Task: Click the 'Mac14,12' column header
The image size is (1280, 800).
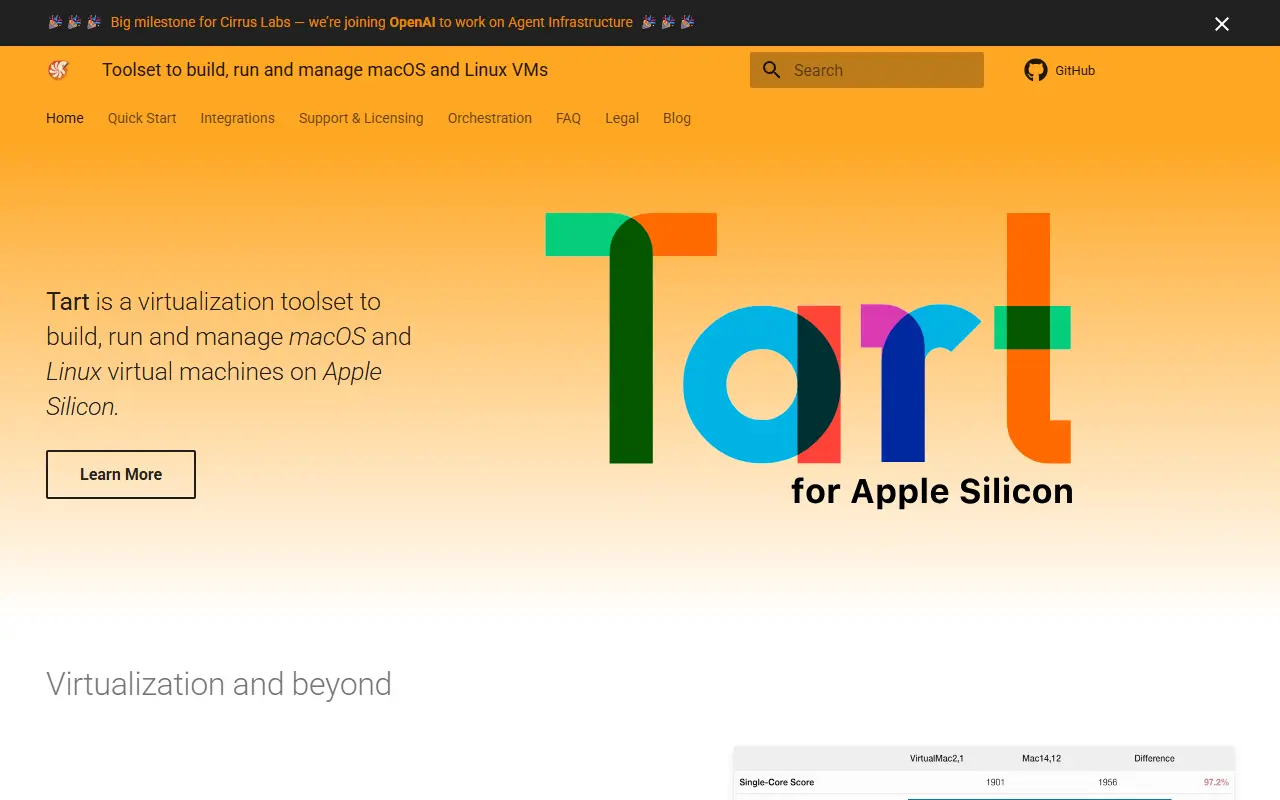Action: click(1041, 758)
